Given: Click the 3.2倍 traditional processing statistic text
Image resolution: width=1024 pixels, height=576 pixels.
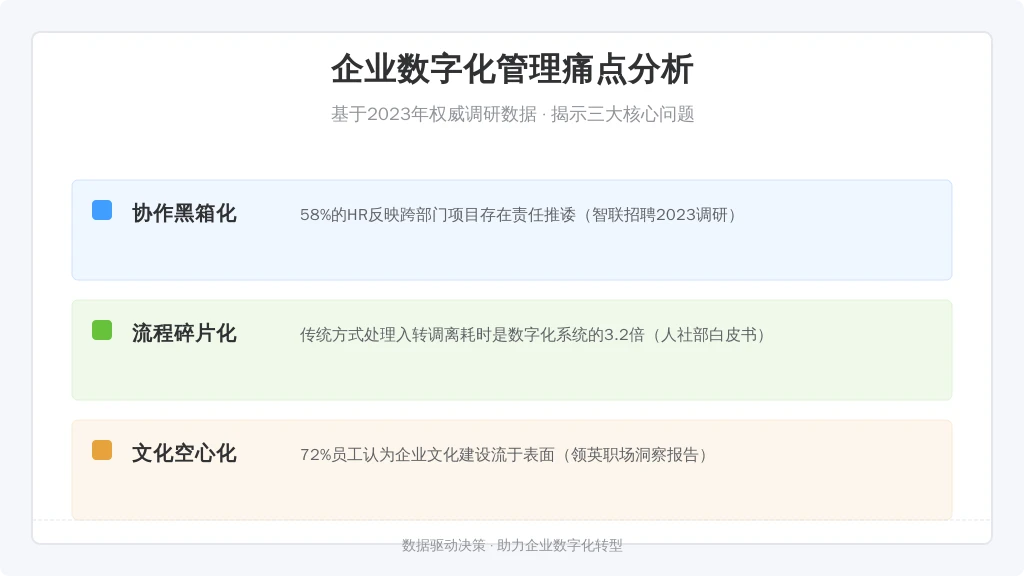Looking at the screenshot, I should tap(534, 335).
